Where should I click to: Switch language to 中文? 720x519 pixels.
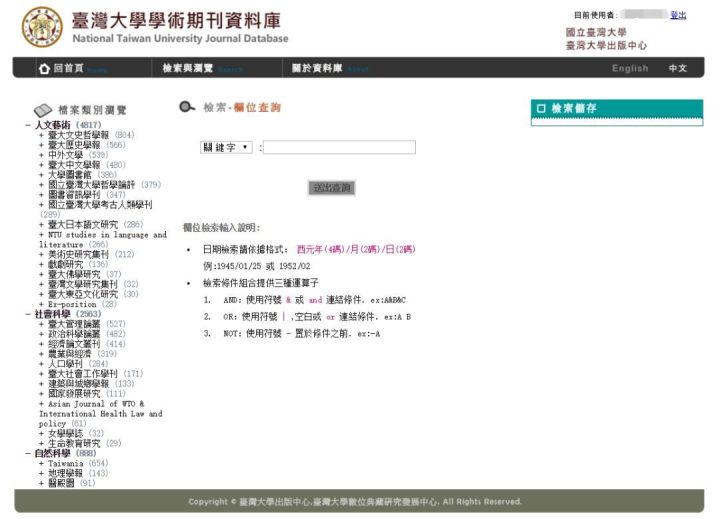(677, 68)
